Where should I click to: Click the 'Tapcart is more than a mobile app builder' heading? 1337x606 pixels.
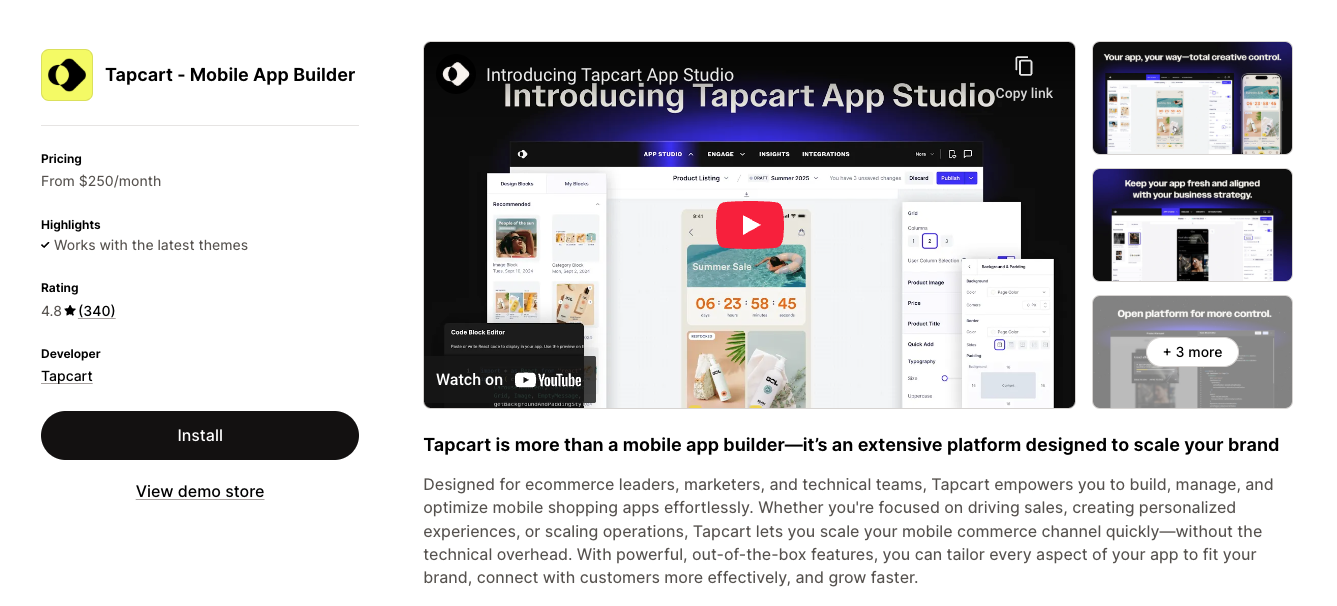pos(851,445)
